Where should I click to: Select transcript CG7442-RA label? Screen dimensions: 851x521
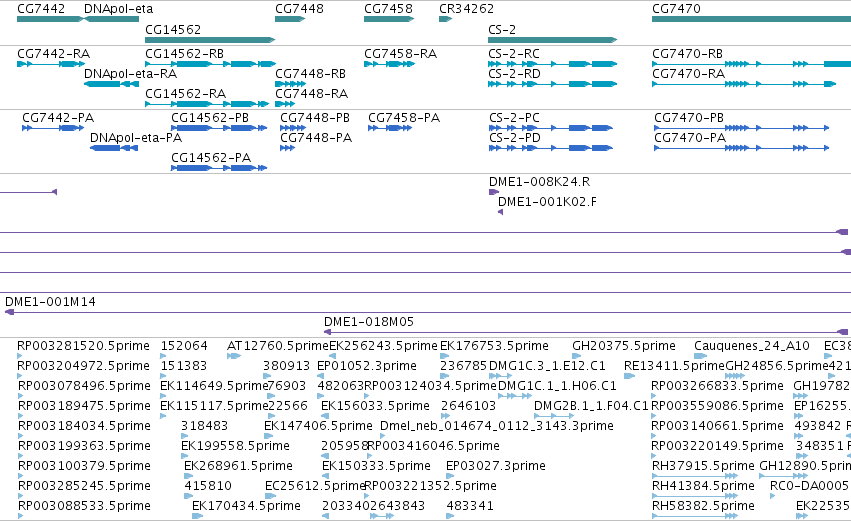[53, 54]
